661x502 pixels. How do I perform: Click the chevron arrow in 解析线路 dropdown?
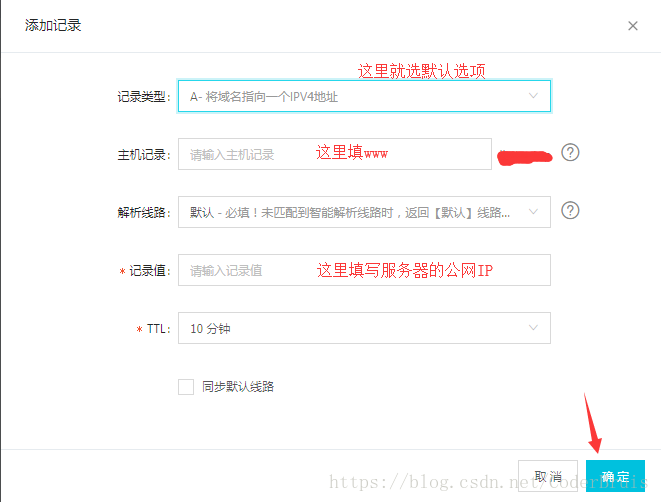coord(533,212)
